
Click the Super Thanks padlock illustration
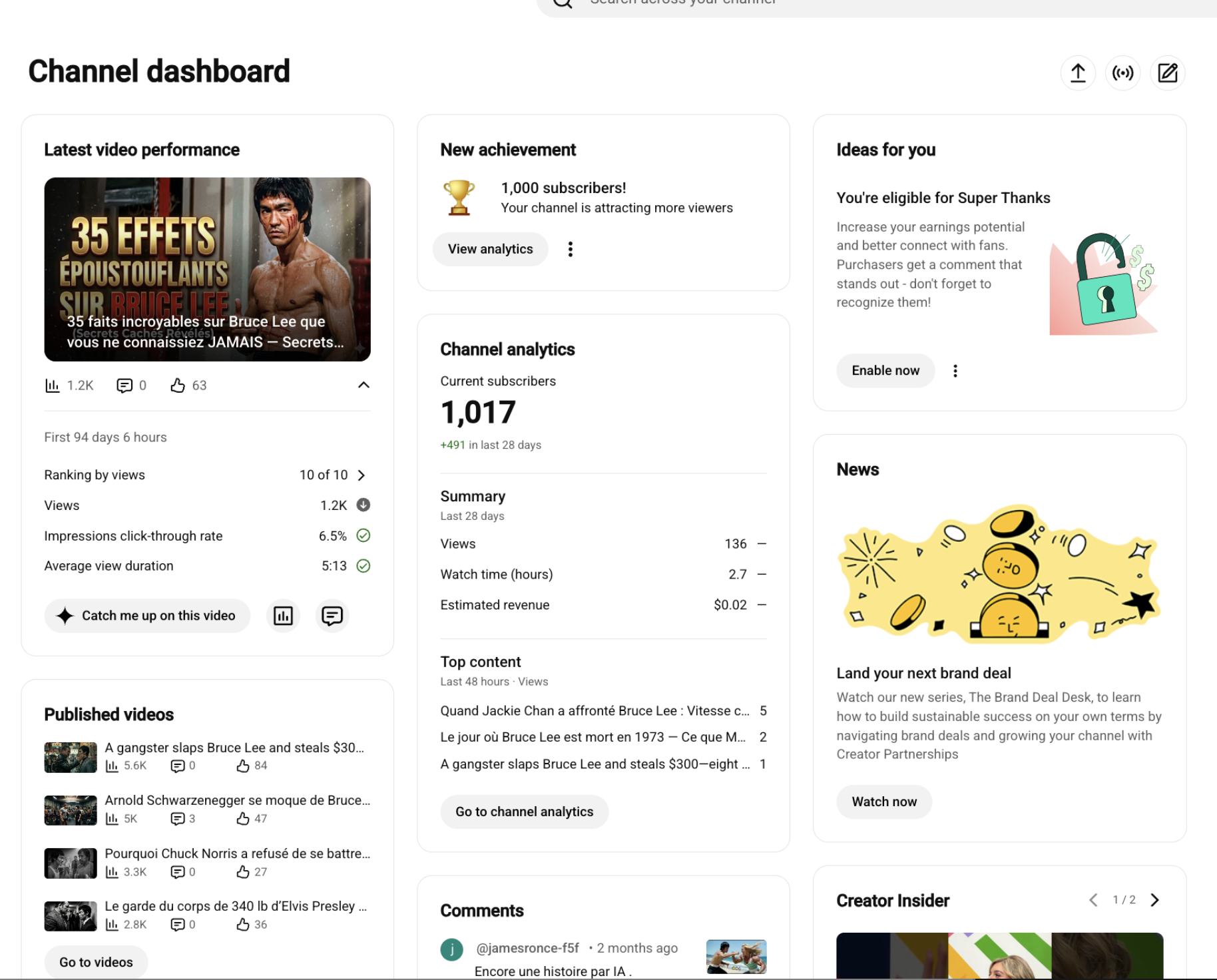point(1104,284)
